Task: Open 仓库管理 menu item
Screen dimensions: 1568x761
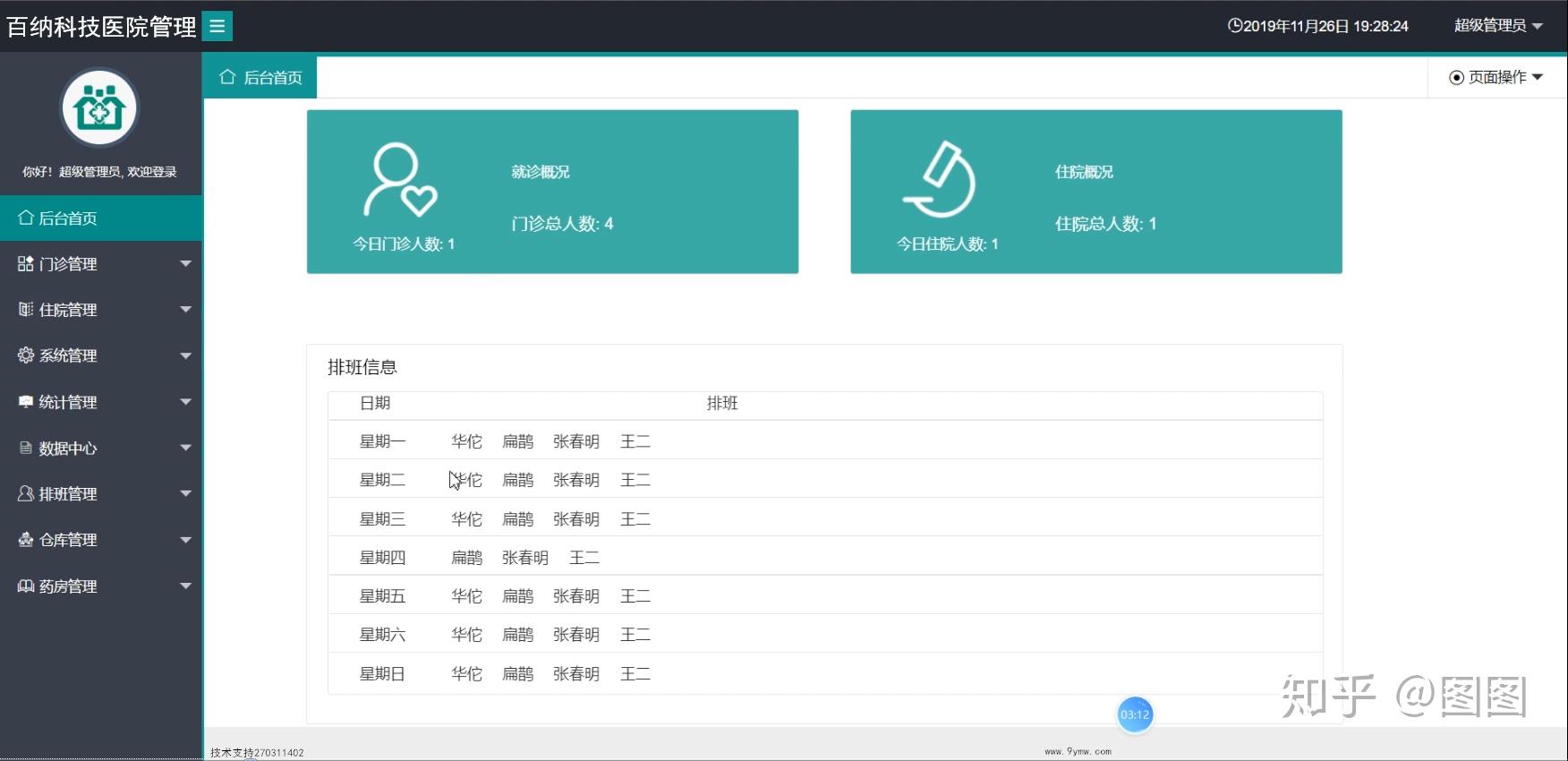Action: (x=101, y=540)
